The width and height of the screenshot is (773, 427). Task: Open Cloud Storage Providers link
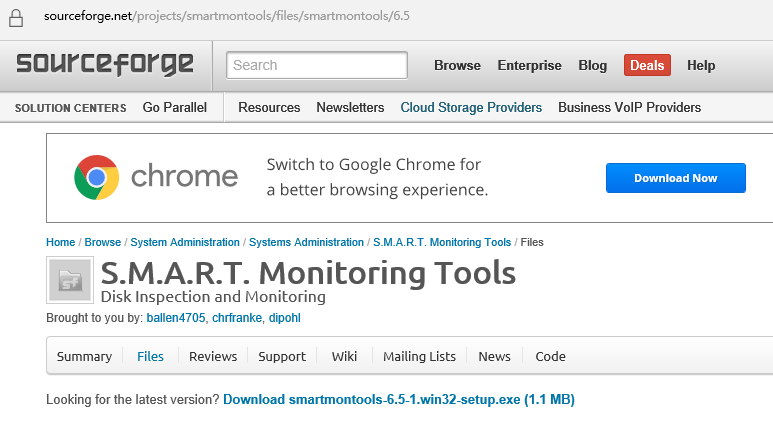pyautogui.click(x=471, y=107)
